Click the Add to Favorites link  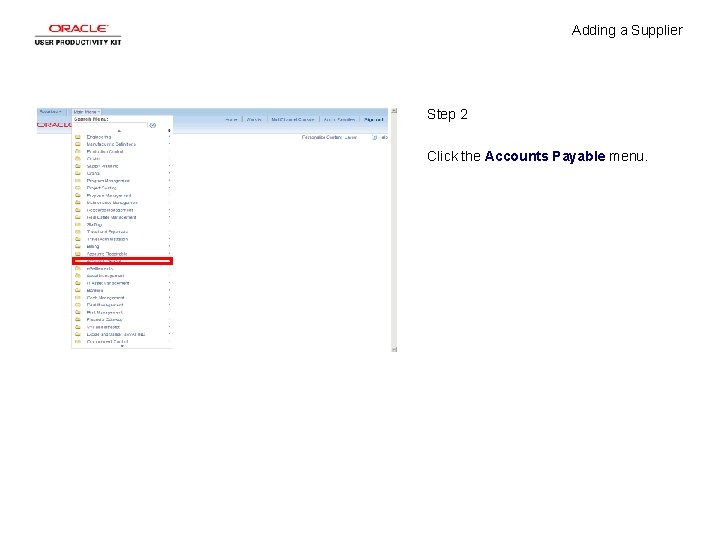coord(339,120)
